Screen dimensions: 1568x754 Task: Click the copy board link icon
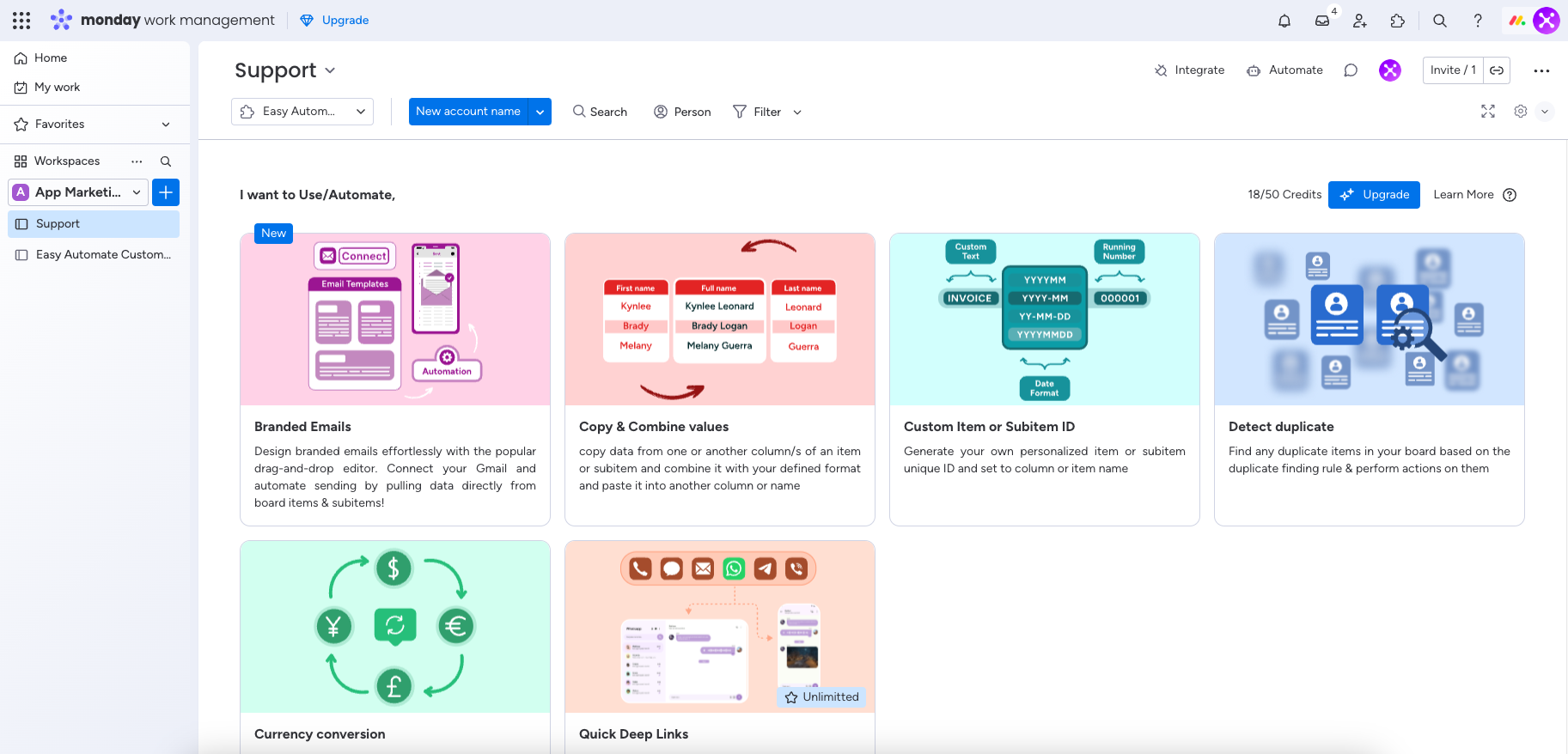[x=1497, y=70]
